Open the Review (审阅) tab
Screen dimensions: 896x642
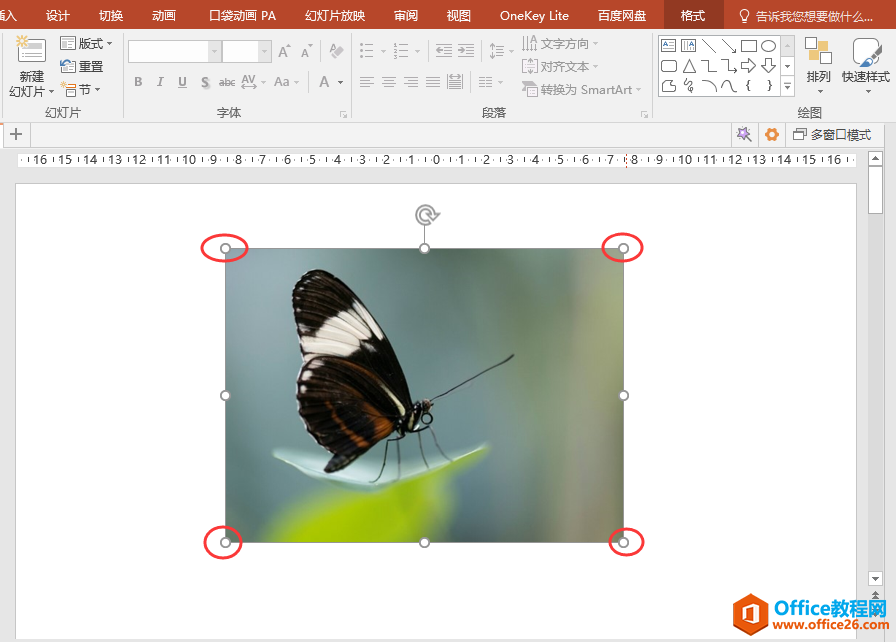coord(406,15)
